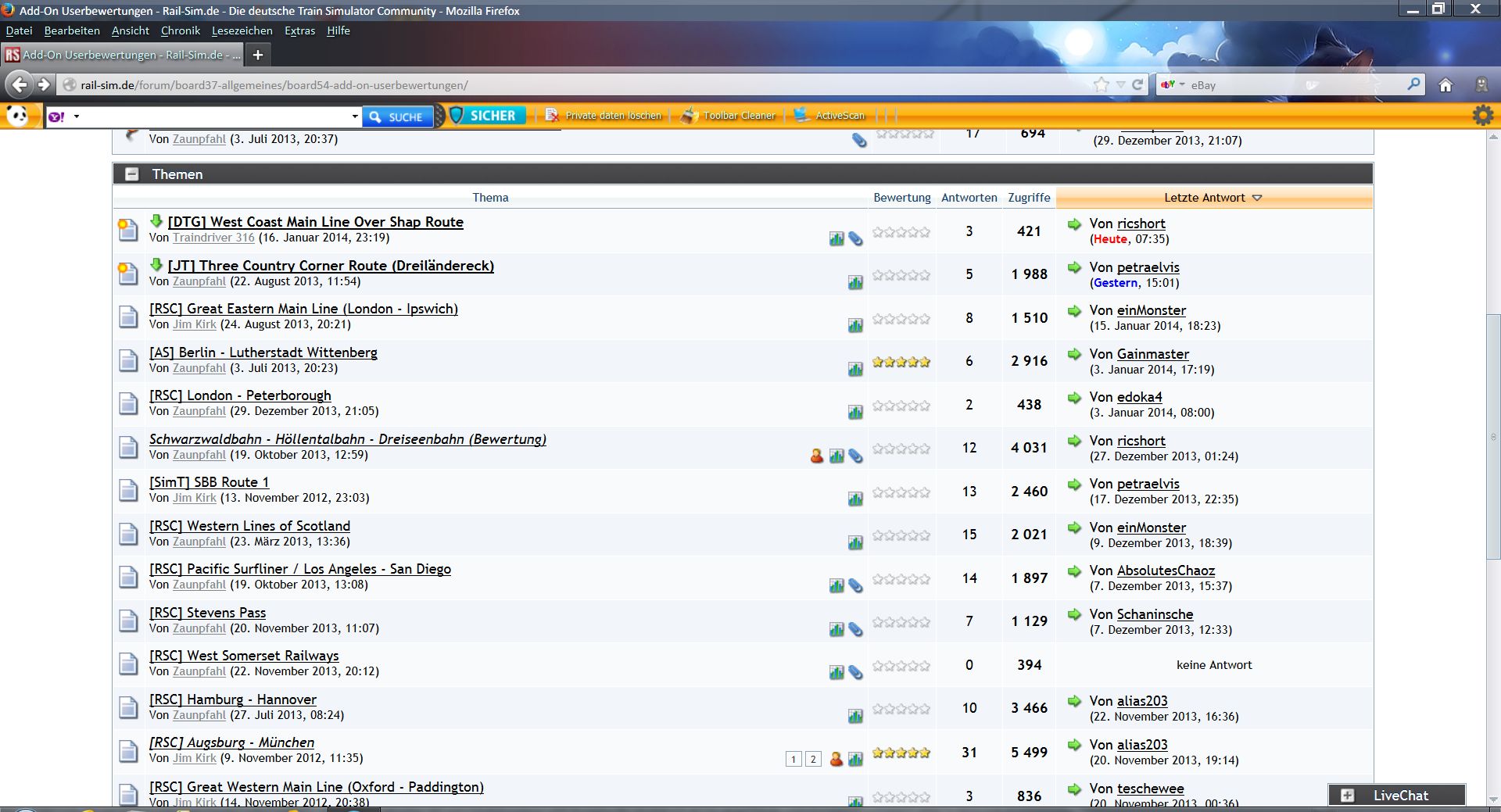1501x812 pixels.
Task: Sort threads by Zugriffe column
Action: [x=1029, y=198]
